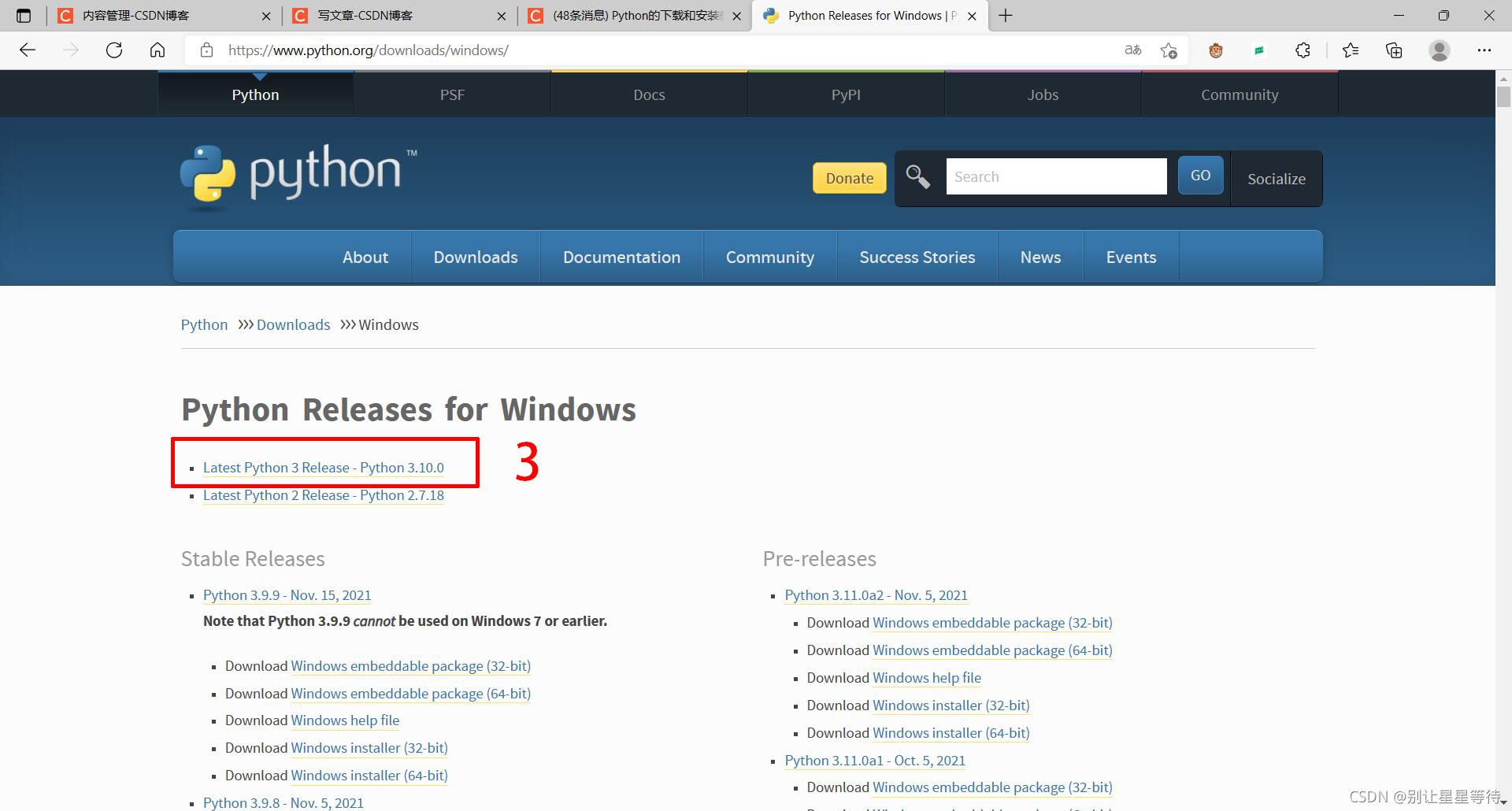Screen dimensions: 1512x811
Task: Open the About menu
Action: point(365,257)
